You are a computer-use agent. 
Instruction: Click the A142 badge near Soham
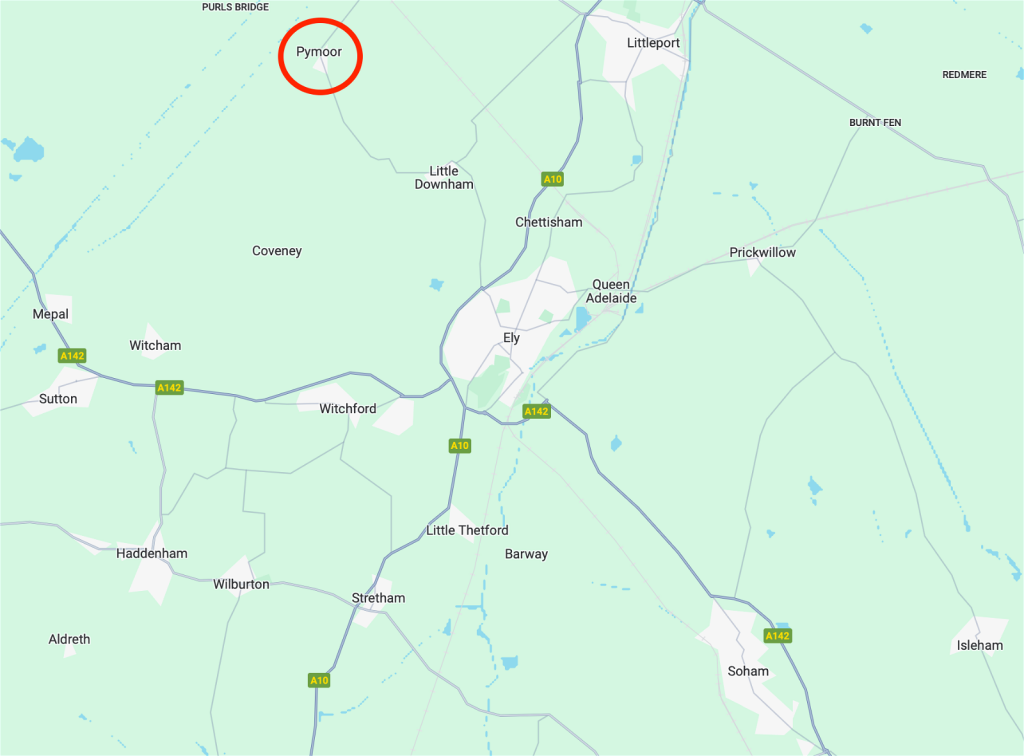click(x=777, y=635)
